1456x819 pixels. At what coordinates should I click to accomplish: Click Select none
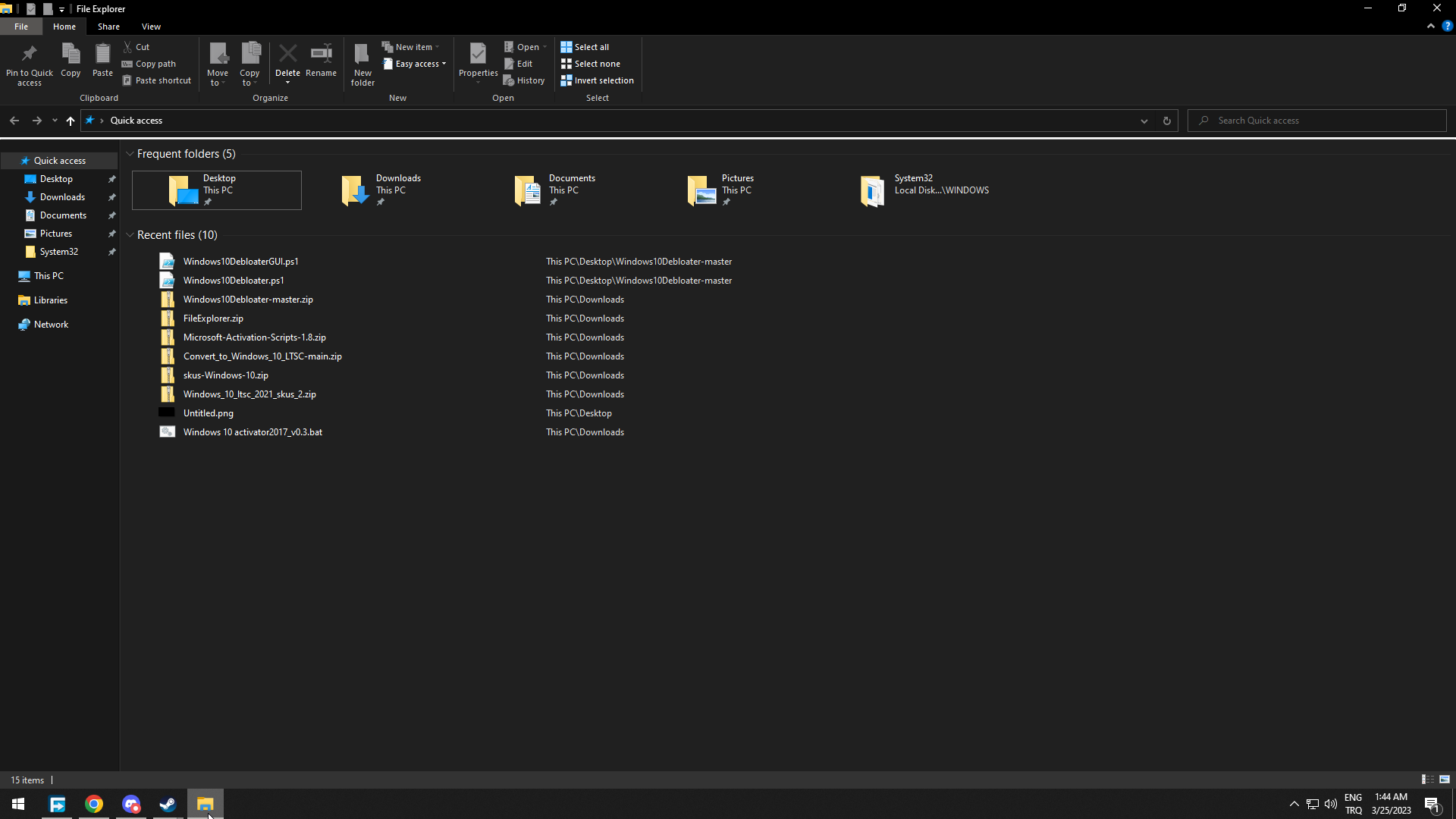tap(591, 64)
